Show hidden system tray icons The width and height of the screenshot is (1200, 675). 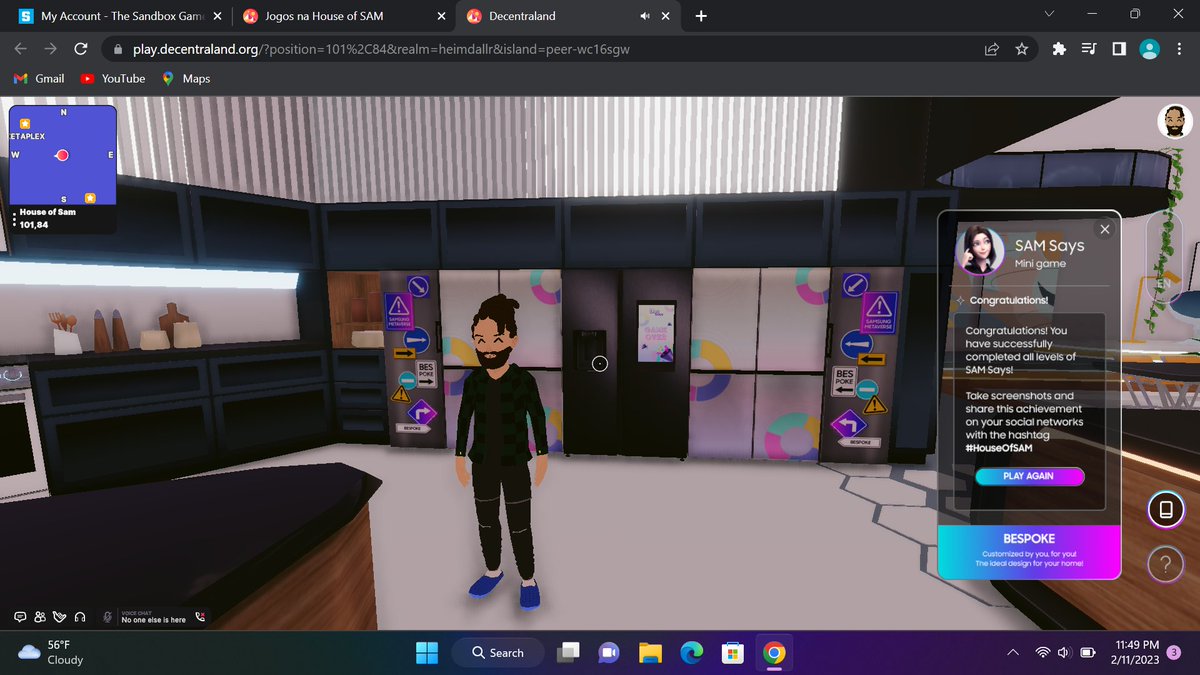point(1013,652)
